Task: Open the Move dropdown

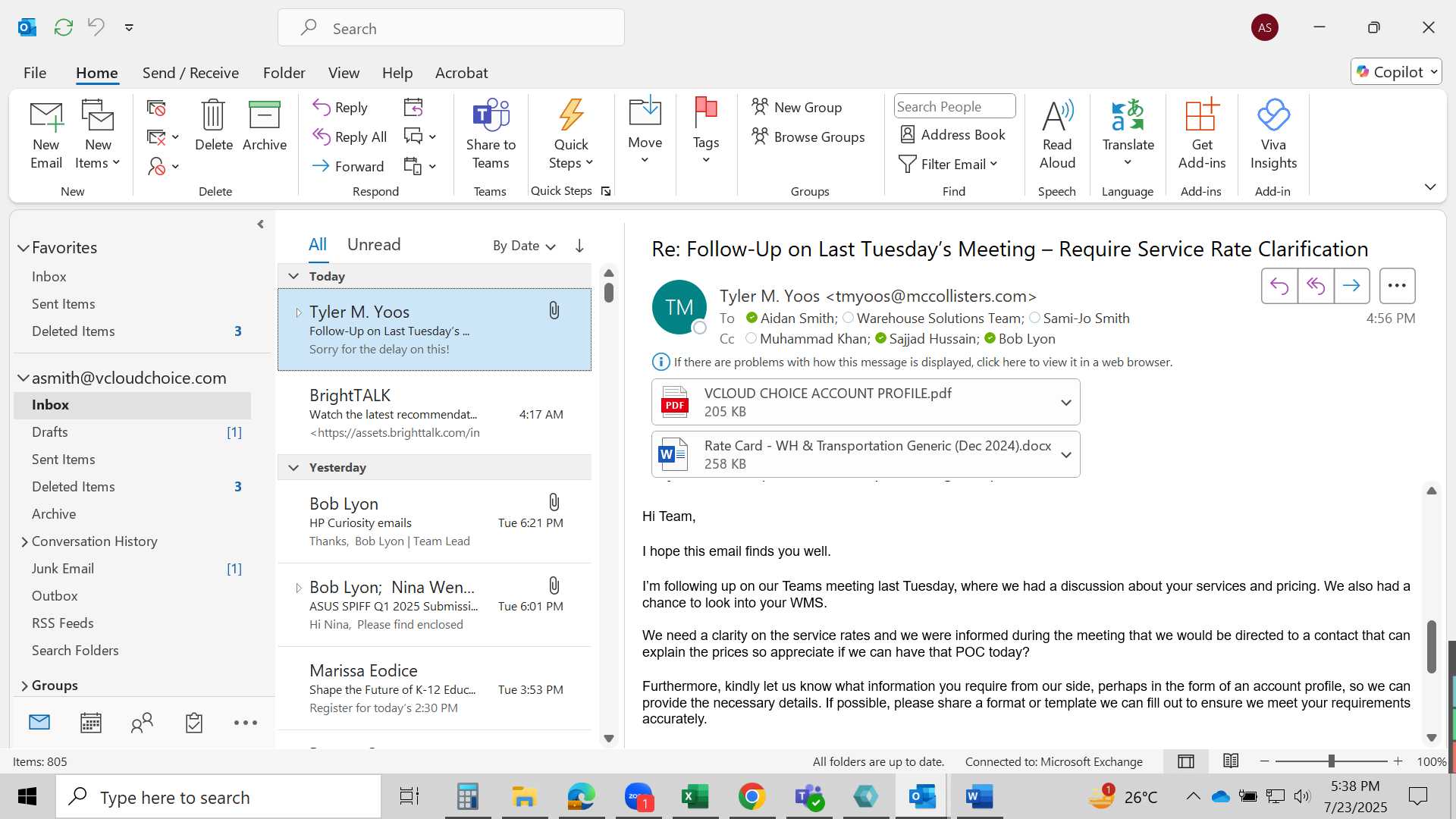Action: click(x=645, y=130)
